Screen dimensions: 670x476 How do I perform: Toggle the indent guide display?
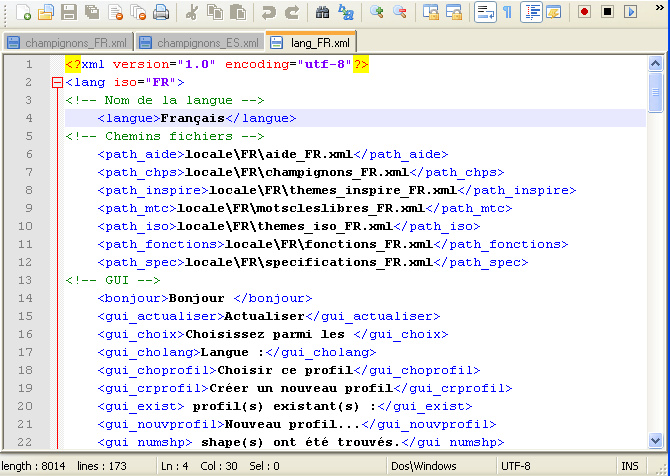[530, 13]
